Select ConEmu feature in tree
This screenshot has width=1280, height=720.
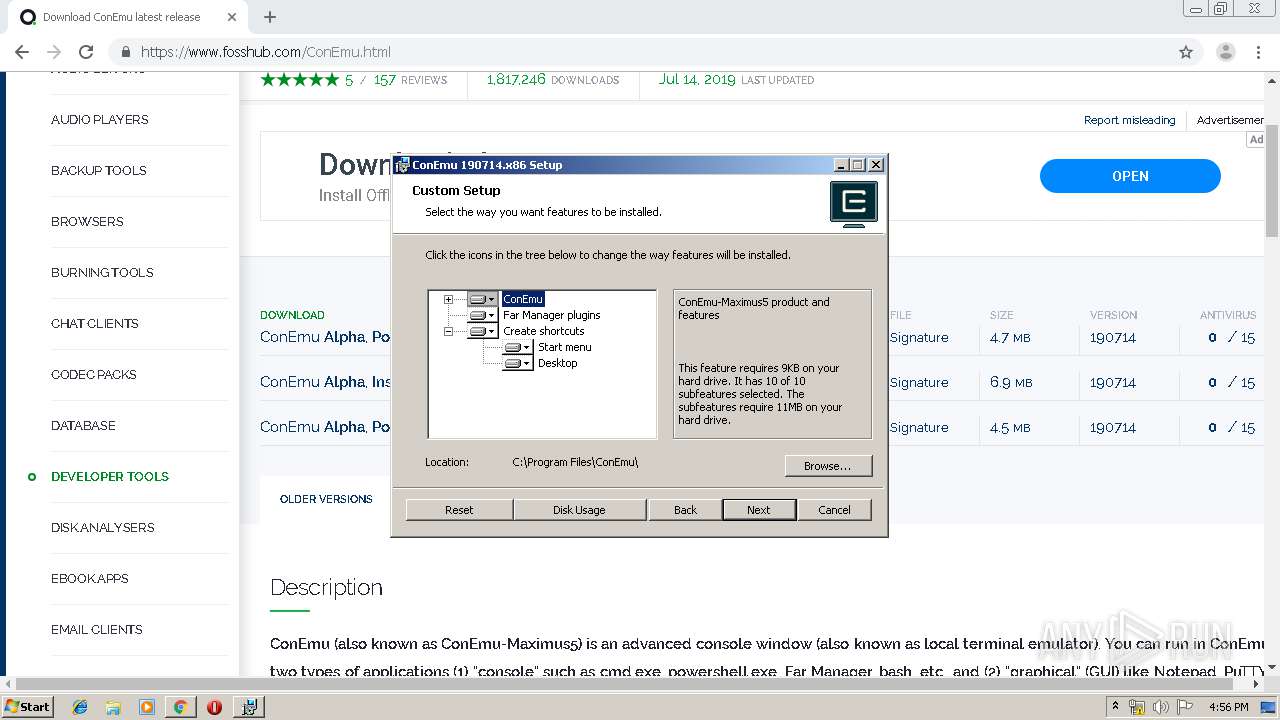point(523,299)
